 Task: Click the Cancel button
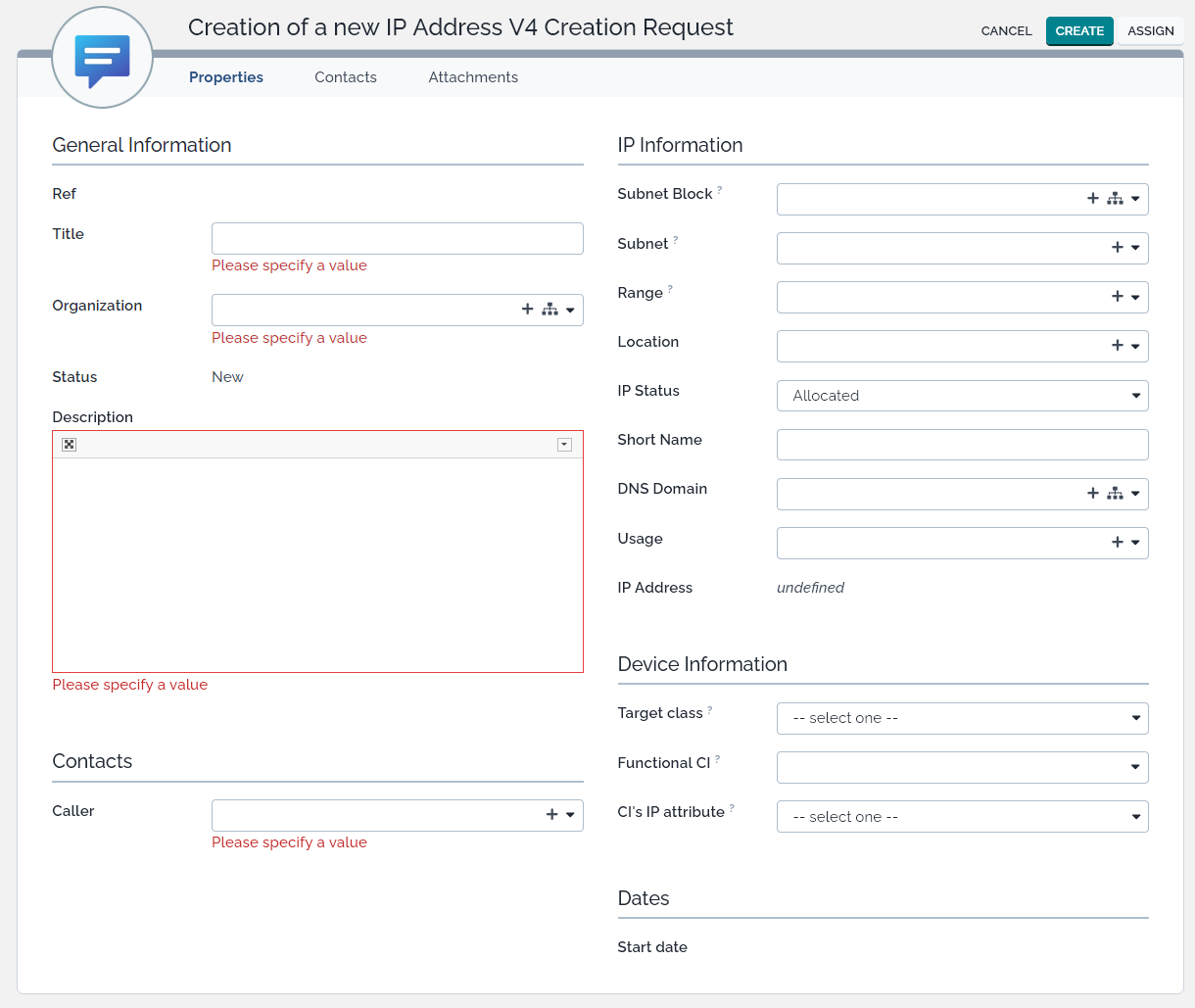click(1006, 31)
